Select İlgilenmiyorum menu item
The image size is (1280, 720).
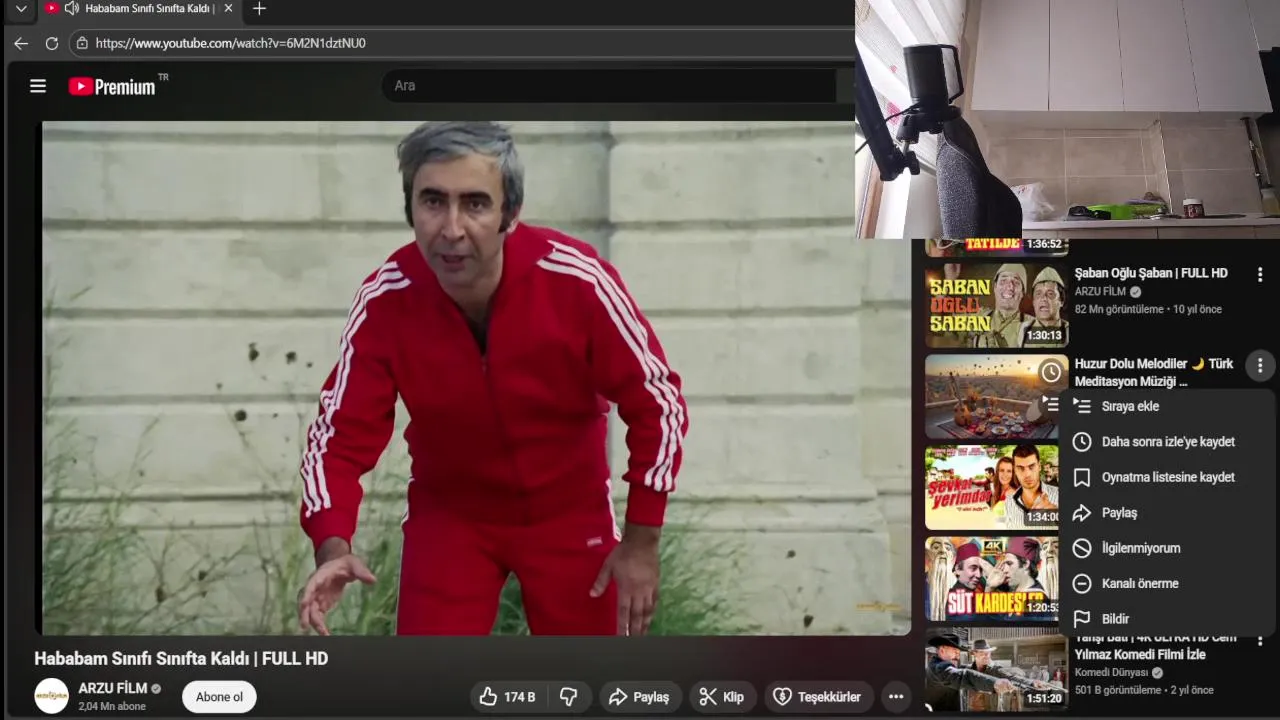[x=1168, y=548]
